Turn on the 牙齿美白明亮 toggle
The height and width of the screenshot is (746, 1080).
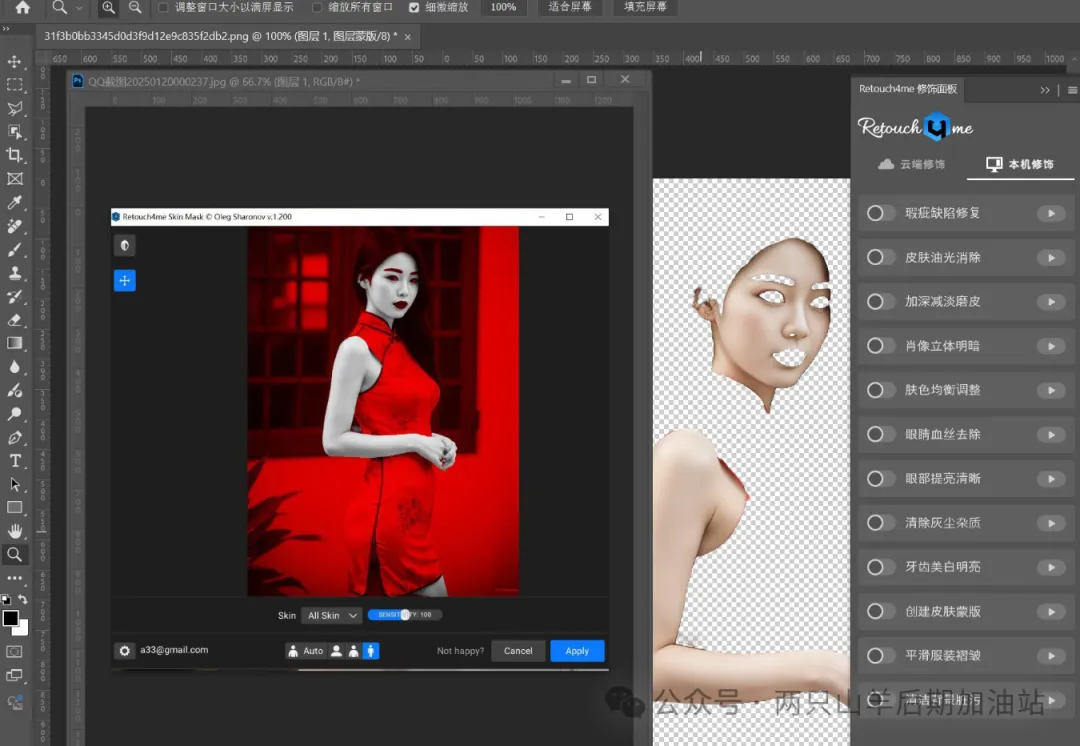(880, 567)
